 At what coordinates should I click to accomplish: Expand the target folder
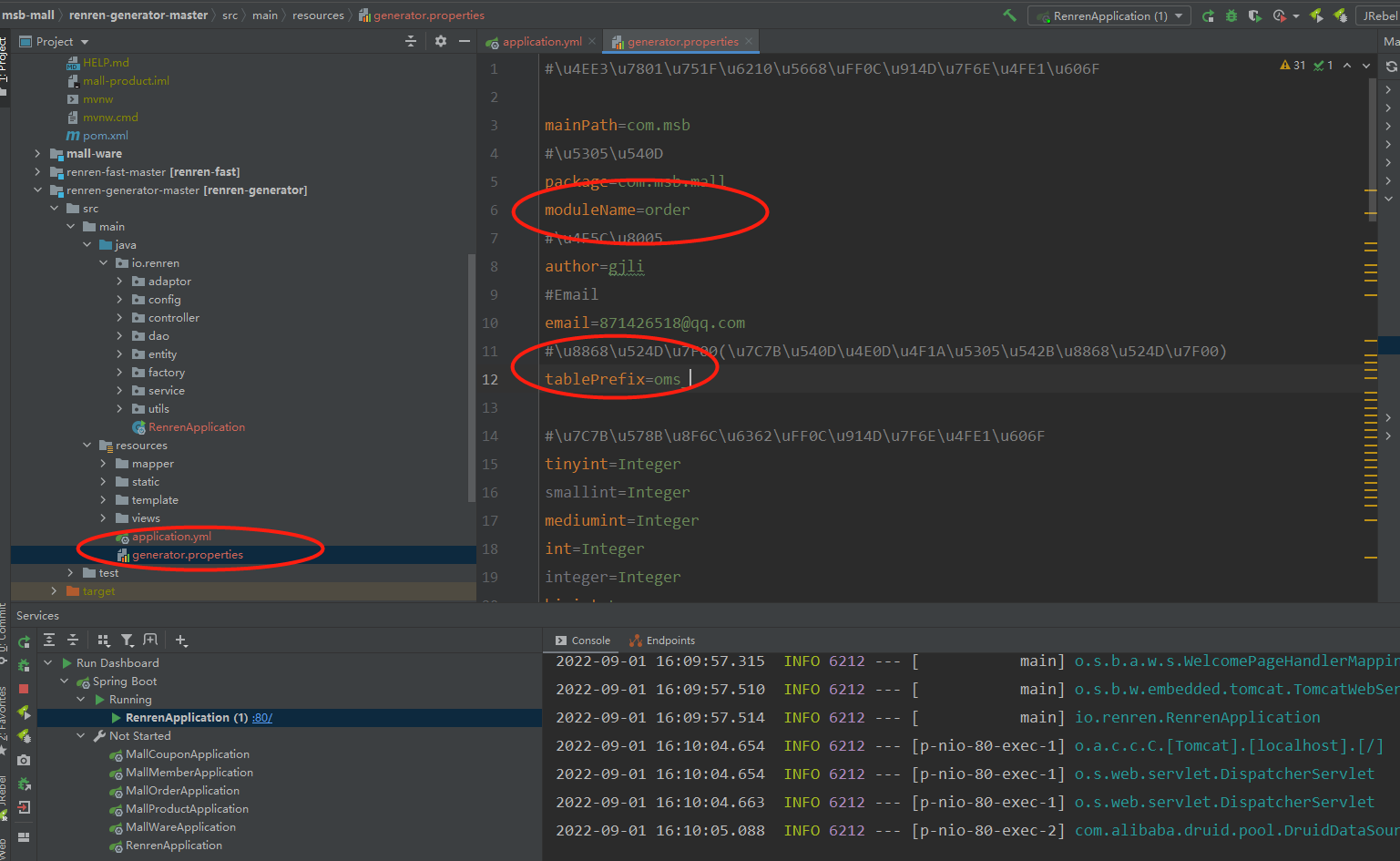(x=54, y=591)
